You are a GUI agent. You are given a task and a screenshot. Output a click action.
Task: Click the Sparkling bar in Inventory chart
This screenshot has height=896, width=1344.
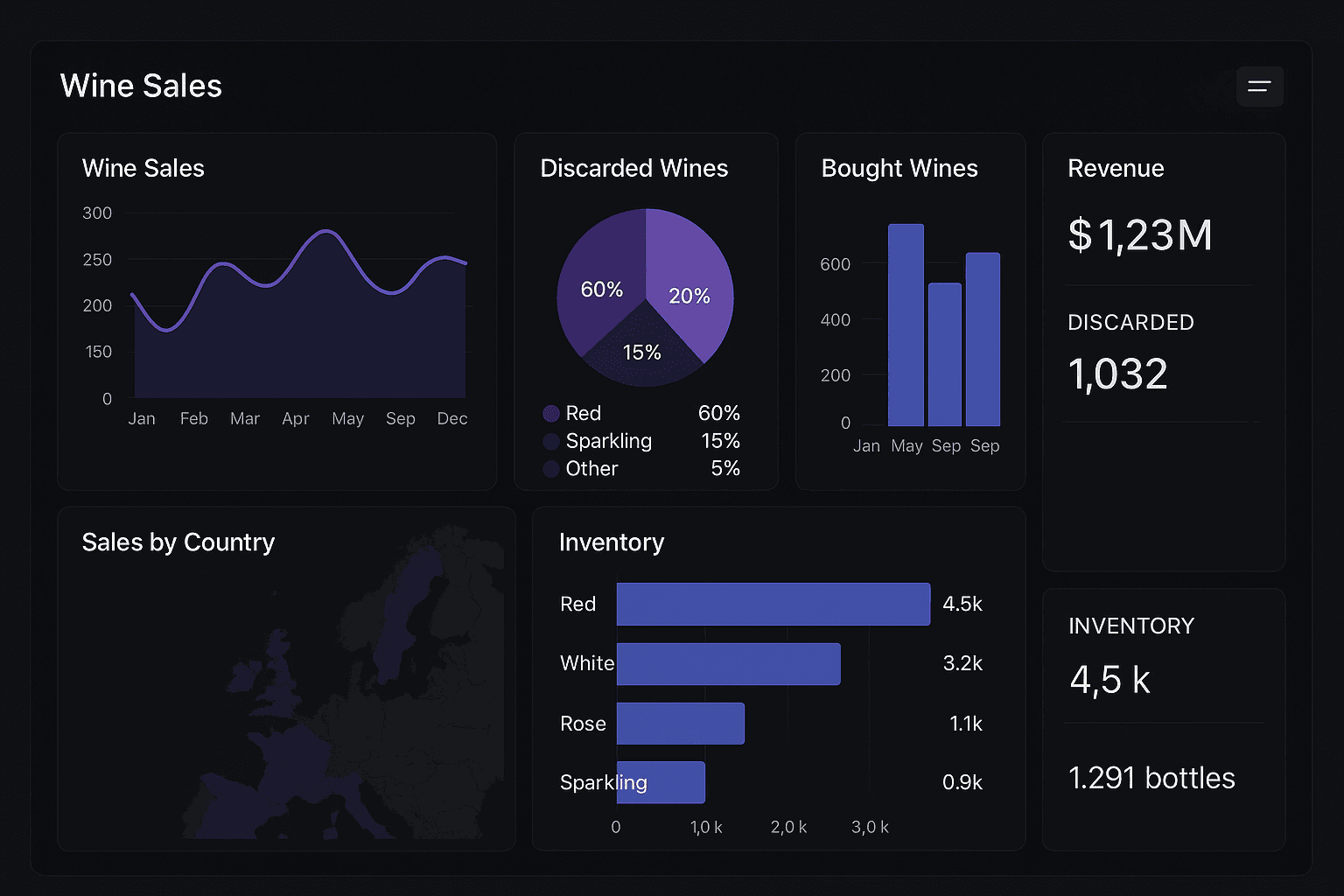point(674,782)
